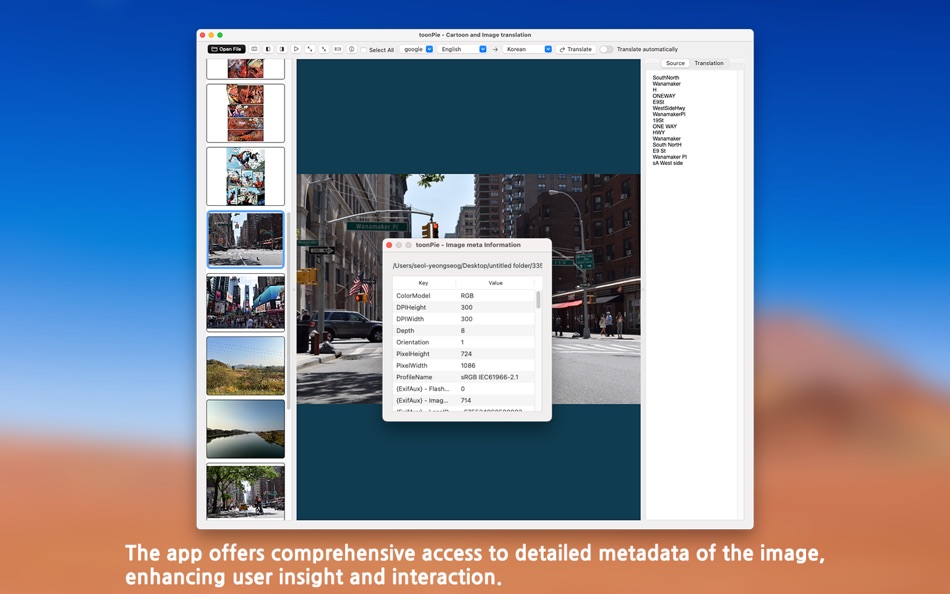Check the Select All checkbox
The image size is (950, 594).
(364, 50)
